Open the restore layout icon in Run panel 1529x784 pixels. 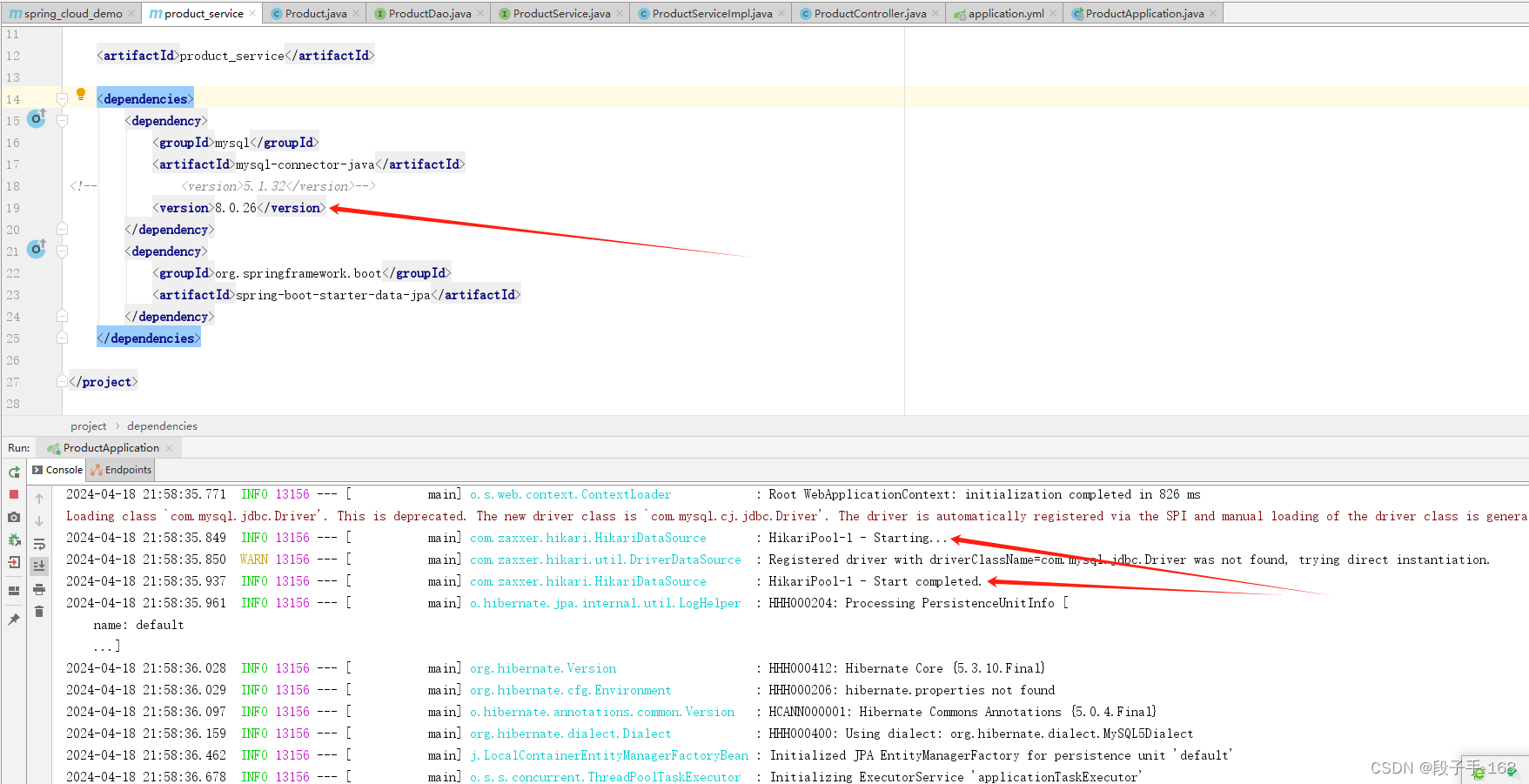pos(14,591)
